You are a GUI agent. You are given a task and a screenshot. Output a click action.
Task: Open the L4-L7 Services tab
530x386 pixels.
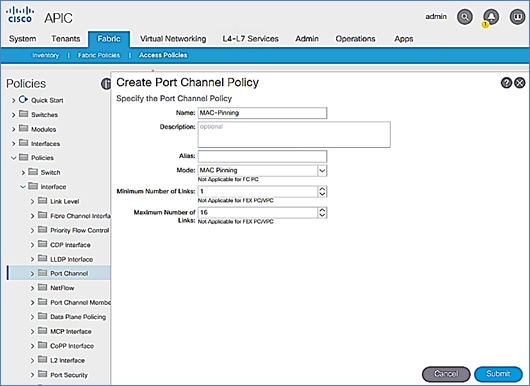(x=250, y=39)
